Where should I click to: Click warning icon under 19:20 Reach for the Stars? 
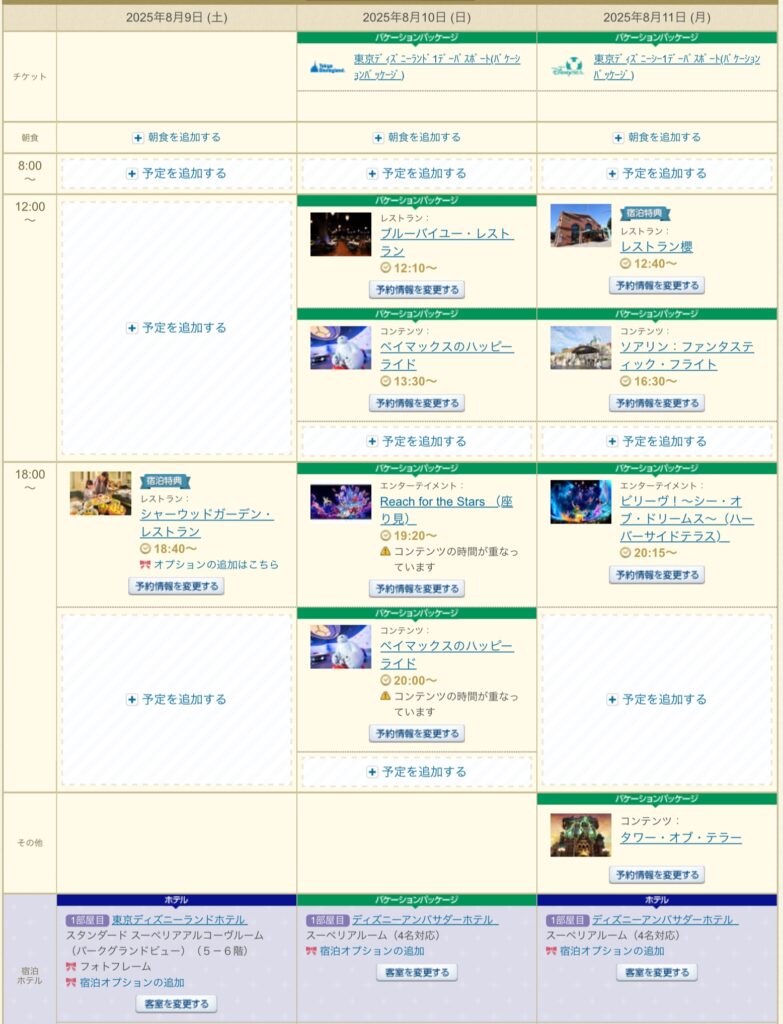click(385, 552)
